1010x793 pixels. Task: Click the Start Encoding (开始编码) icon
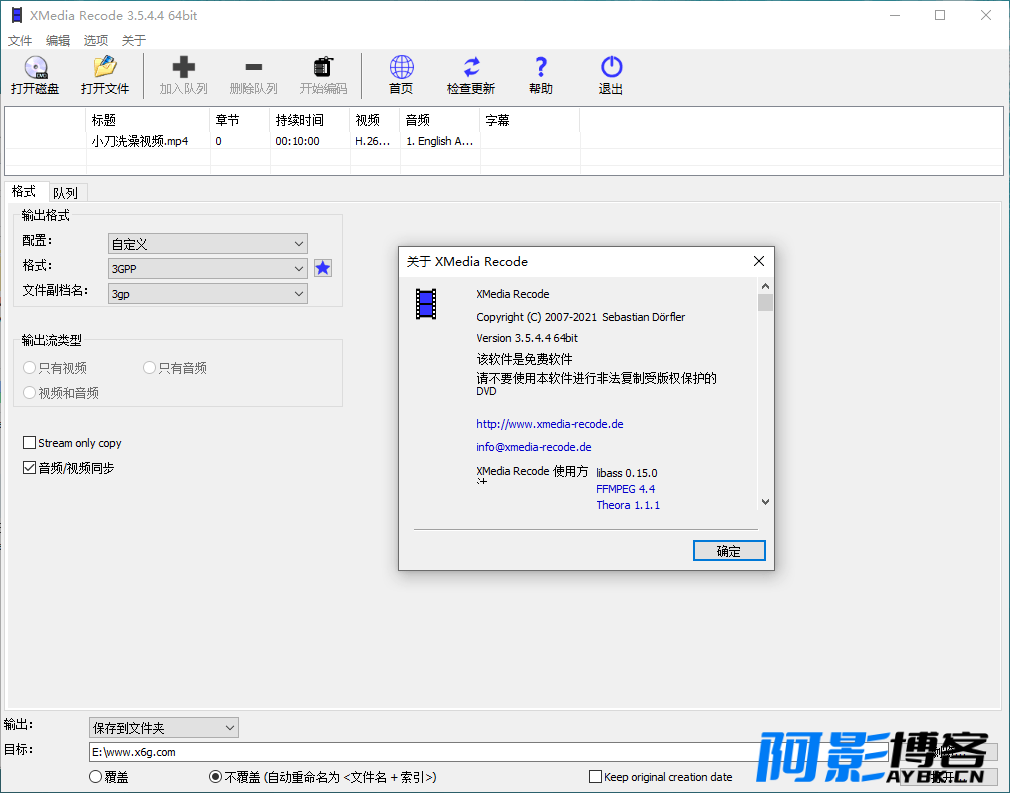pyautogui.click(x=323, y=67)
